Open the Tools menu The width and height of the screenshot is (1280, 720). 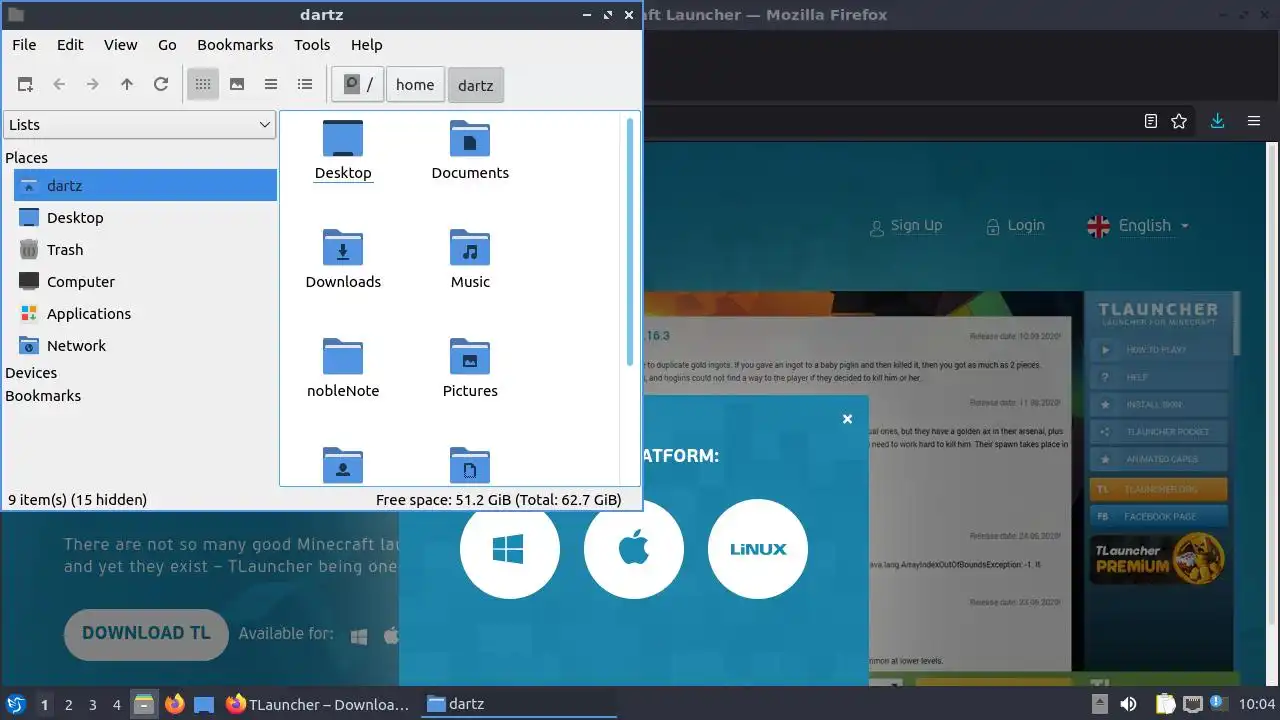312,45
